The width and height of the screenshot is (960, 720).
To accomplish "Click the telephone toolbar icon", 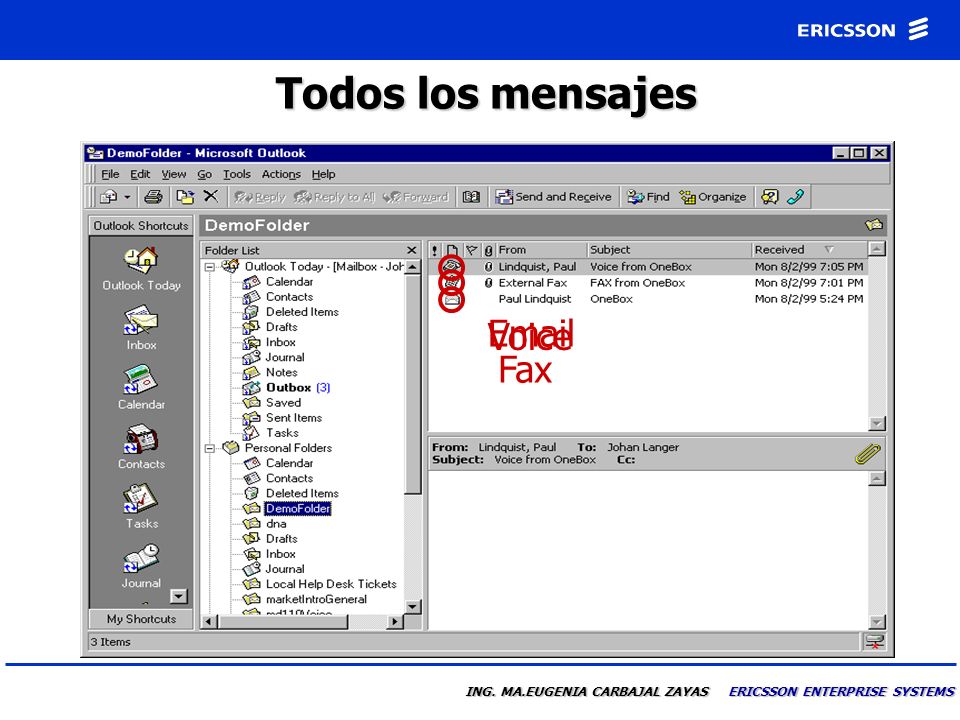I will [795, 197].
